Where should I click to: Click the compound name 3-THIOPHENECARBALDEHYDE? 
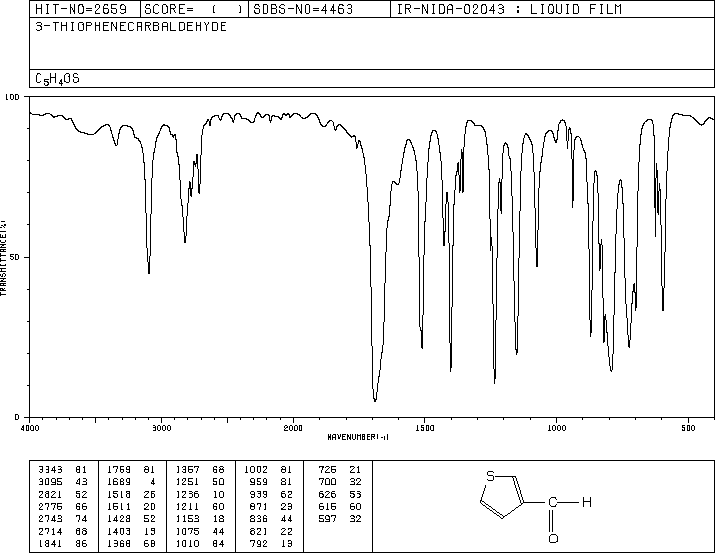tap(131, 27)
